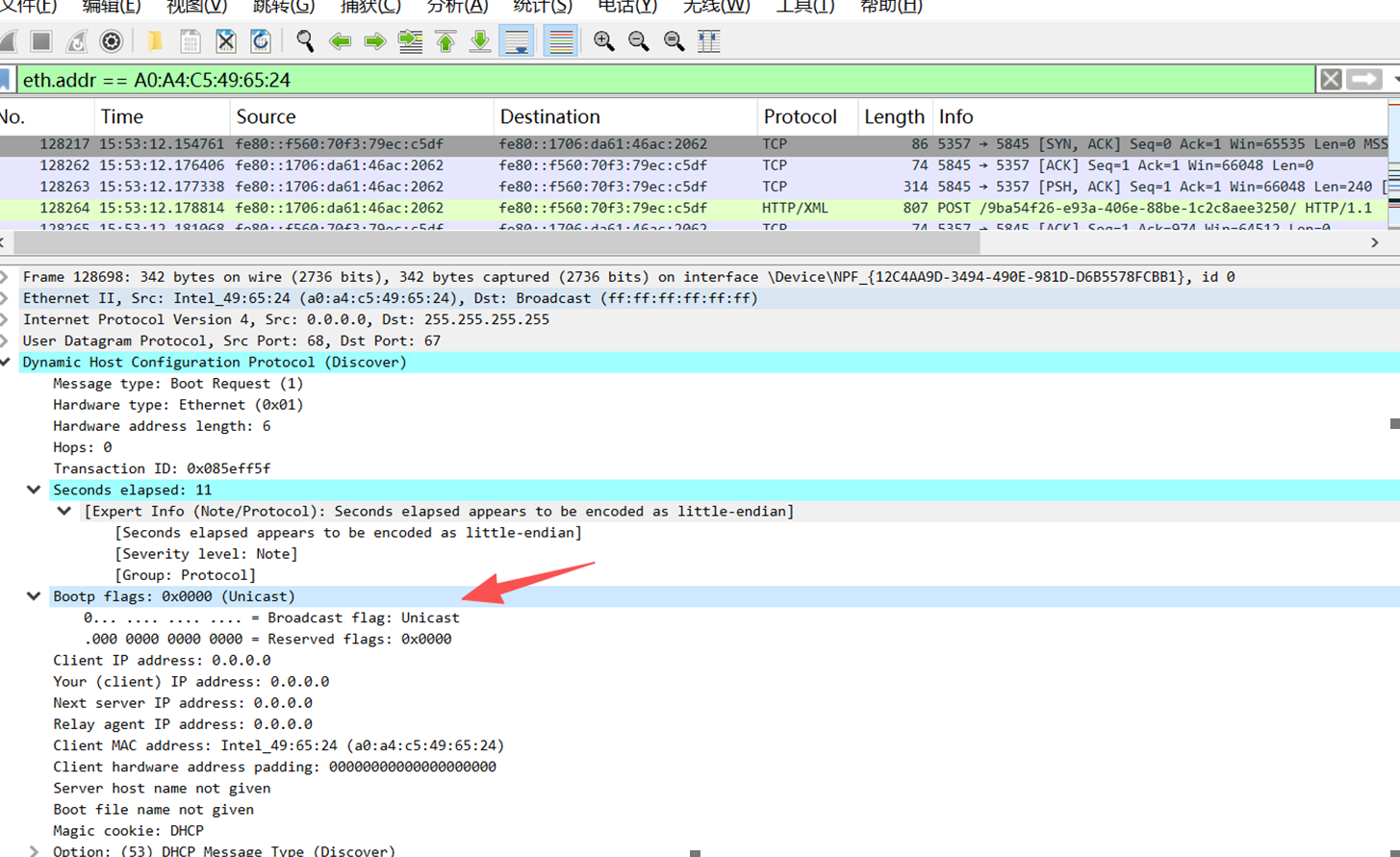Viewport: 1400px width, 857px height.
Task: Apply the display filter with arrow button
Action: [1363, 80]
